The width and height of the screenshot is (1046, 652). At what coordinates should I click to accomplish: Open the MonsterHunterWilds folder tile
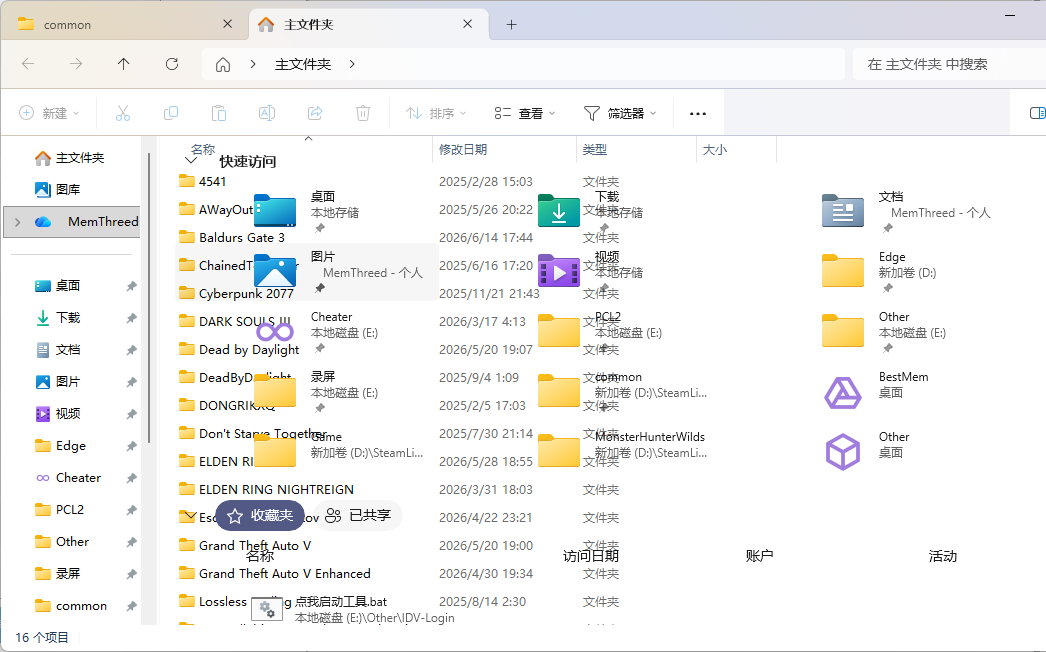559,451
